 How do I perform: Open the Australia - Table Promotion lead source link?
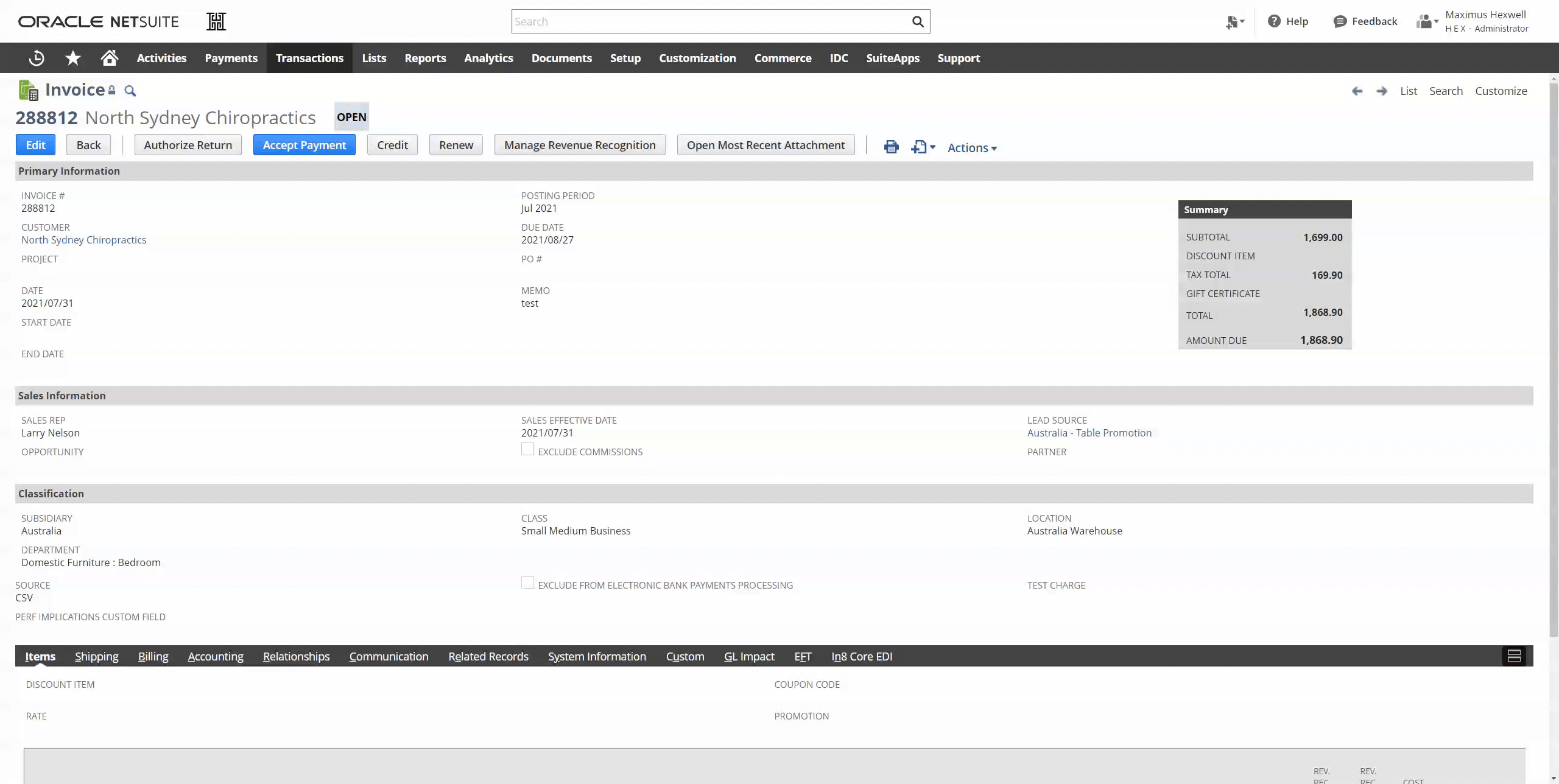pos(1089,433)
